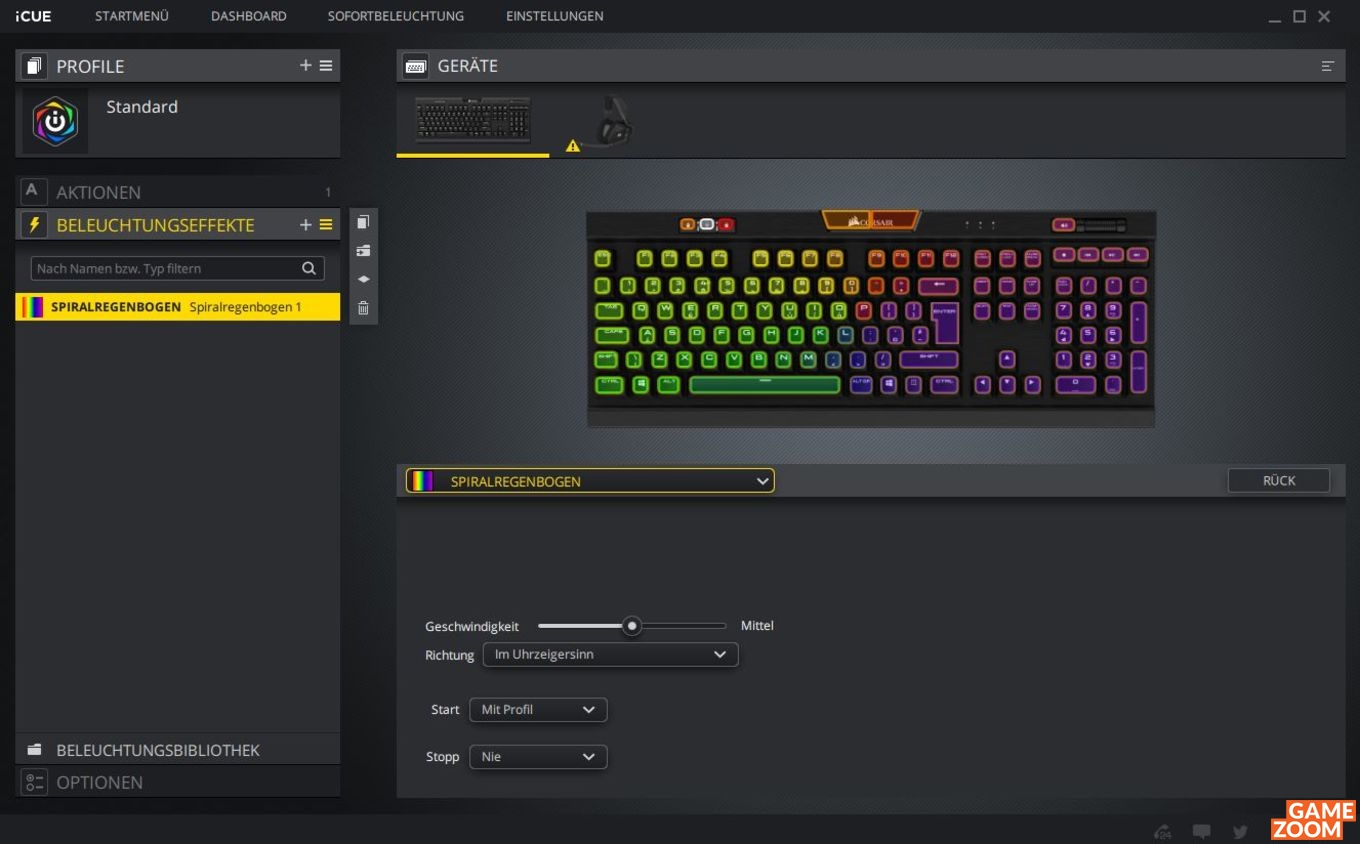Click lightning bolt Beleuchtungseffekte icon
This screenshot has height=844, width=1360.
(x=34, y=225)
